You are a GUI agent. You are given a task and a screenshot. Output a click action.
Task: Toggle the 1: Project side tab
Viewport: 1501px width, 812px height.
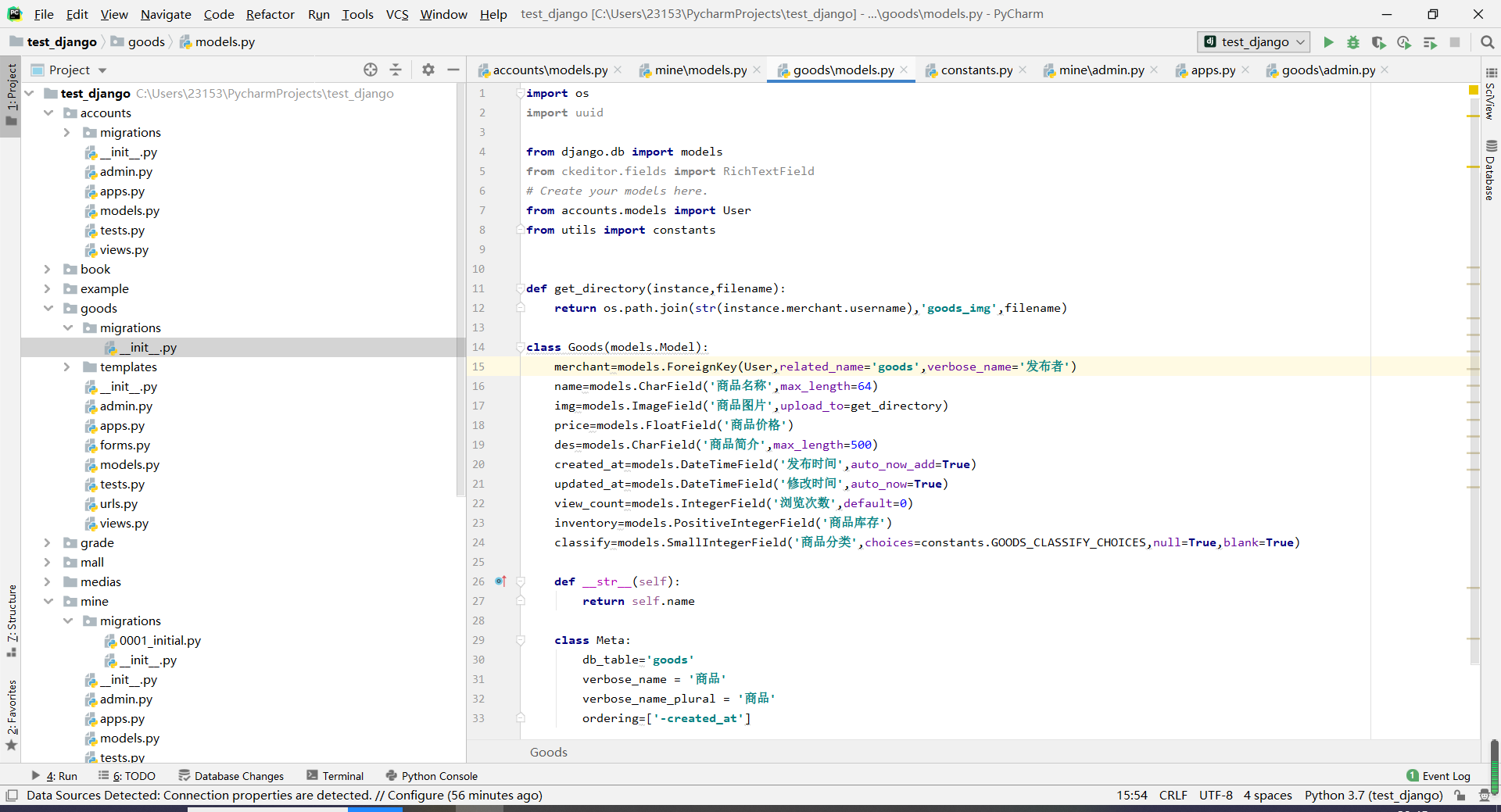[x=11, y=95]
